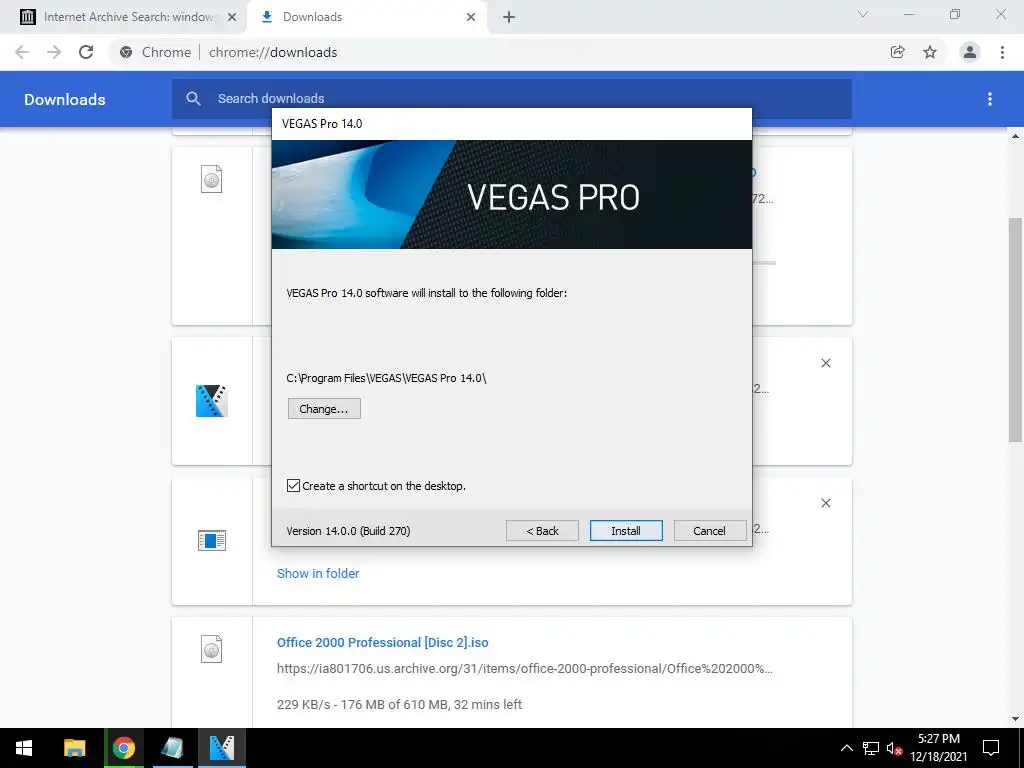Image resolution: width=1024 pixels, height=768 pixels.
Task: Click the scrollbar up arrow
Action: click(x=1015, y=136)
